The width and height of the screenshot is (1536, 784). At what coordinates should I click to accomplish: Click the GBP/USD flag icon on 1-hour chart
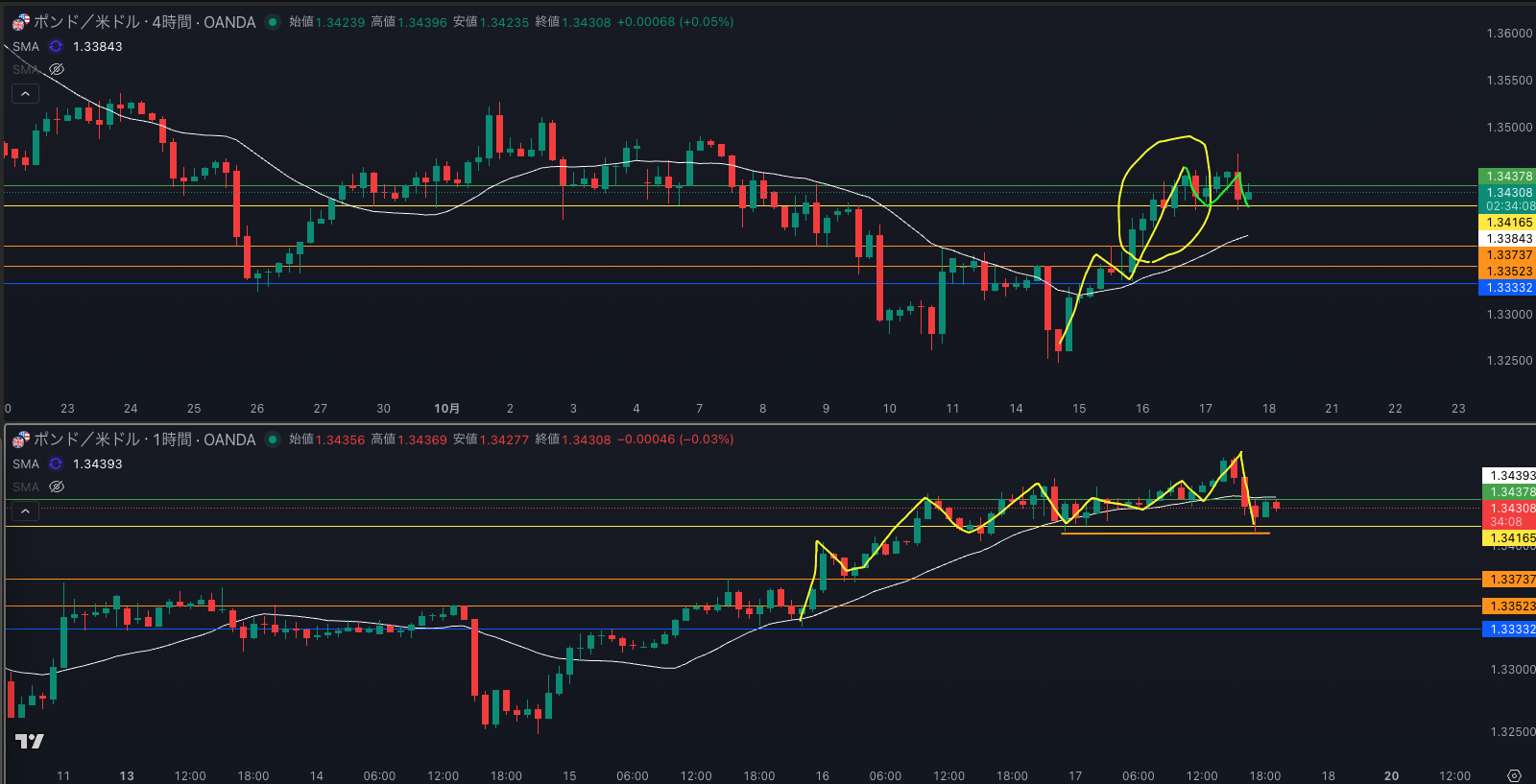point(20,440)
